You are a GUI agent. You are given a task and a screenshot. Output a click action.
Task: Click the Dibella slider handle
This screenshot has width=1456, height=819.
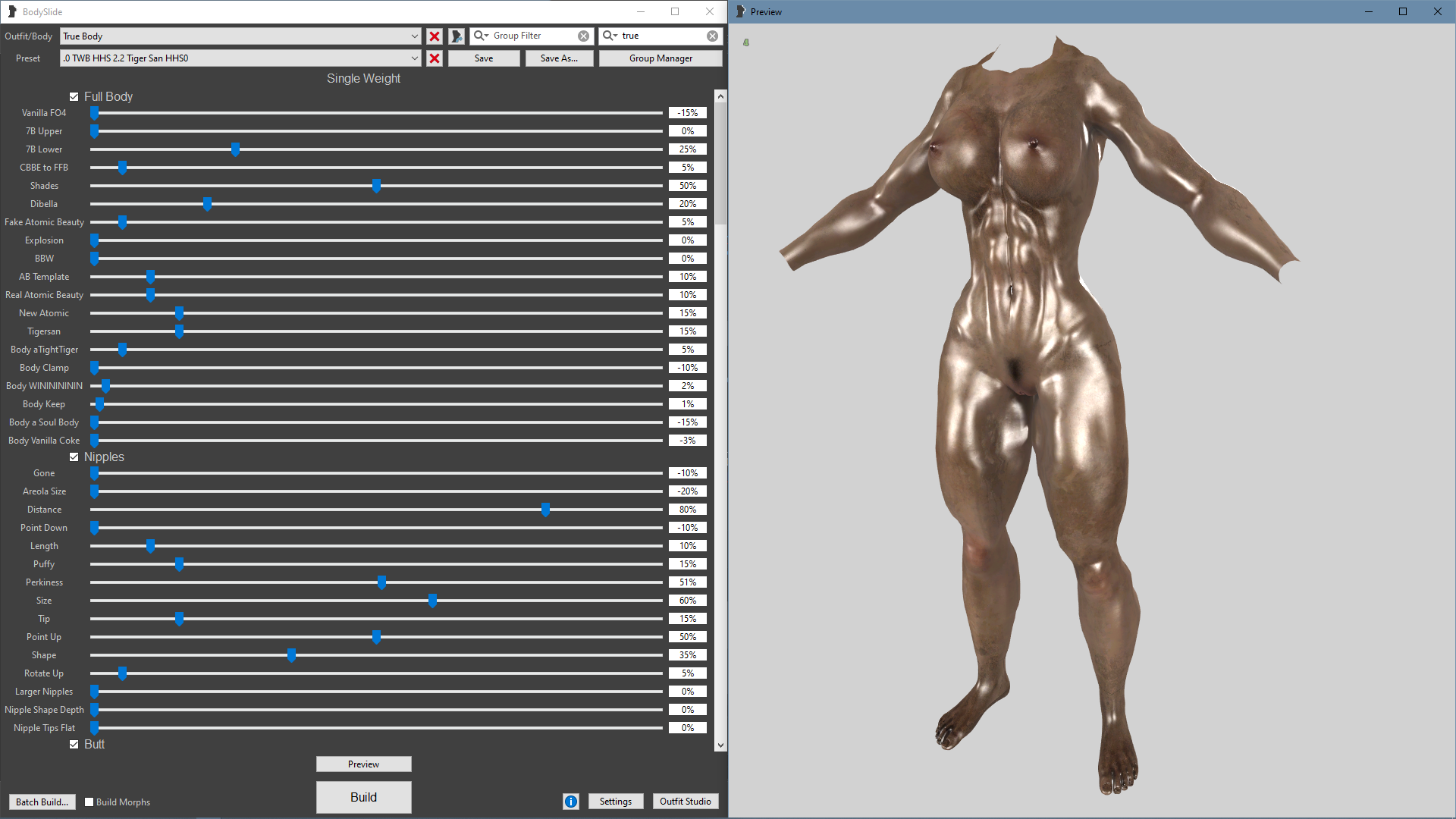pos(208,204)
